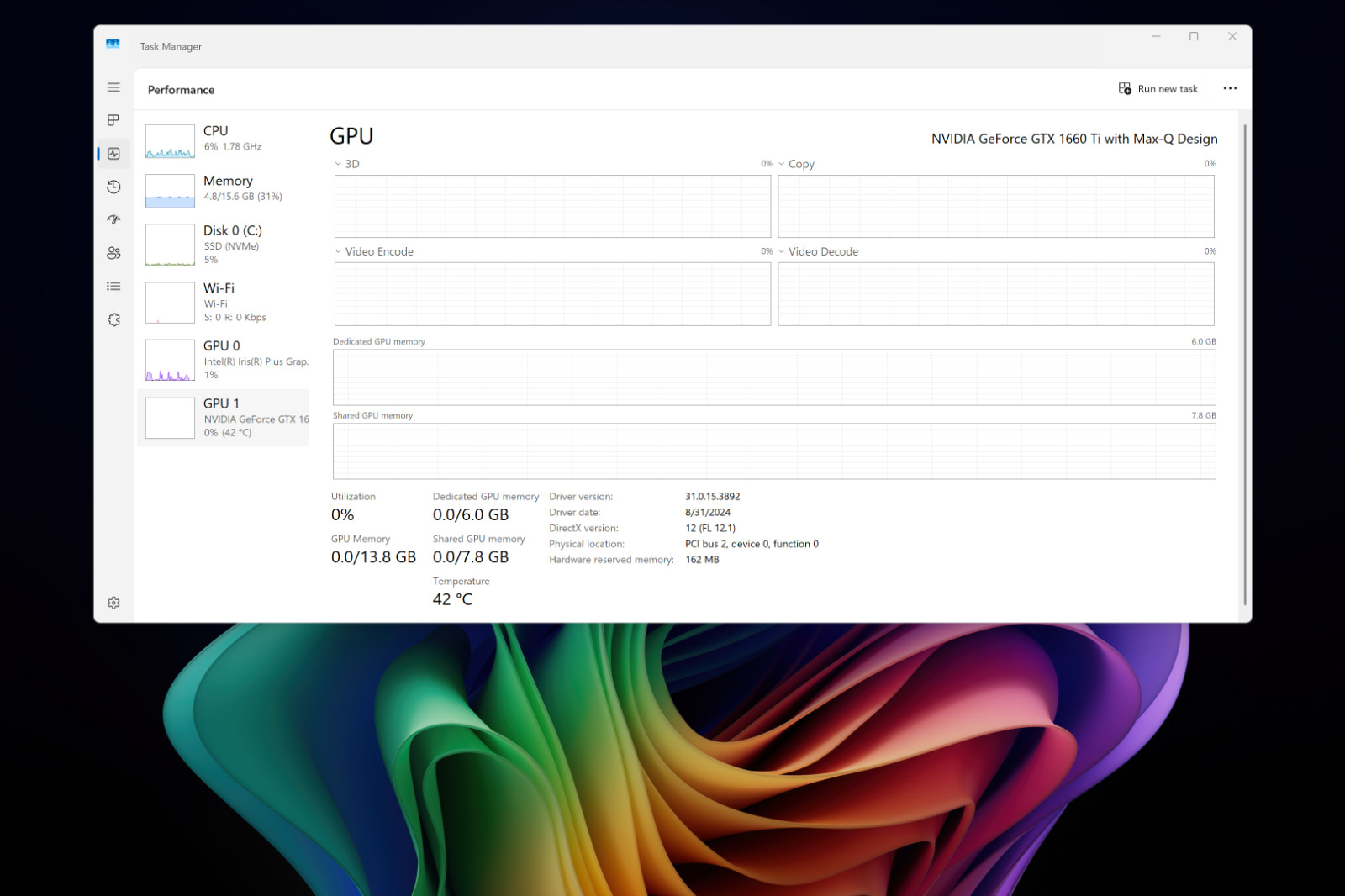The height and width of the screenshot is (896, 1345).
Task: Click the driver date 8/31/2024
Action: tap(708, 512)
